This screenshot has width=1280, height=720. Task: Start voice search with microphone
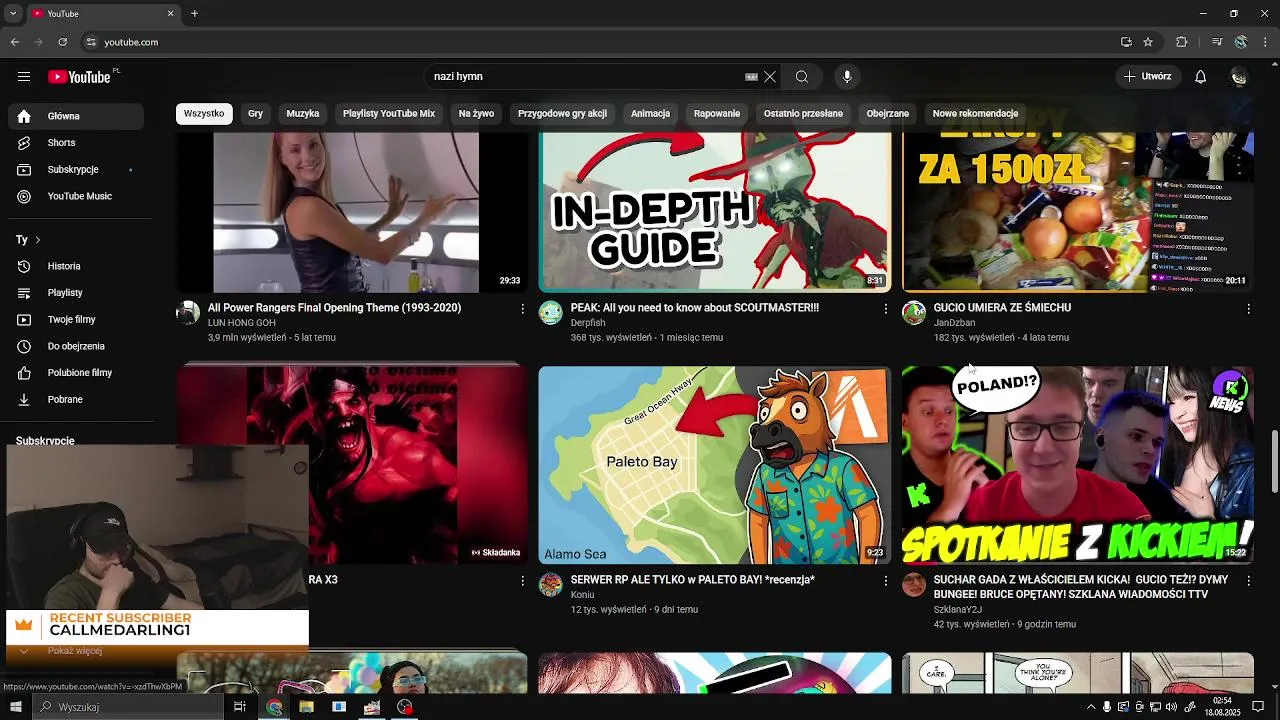point(847,77)
